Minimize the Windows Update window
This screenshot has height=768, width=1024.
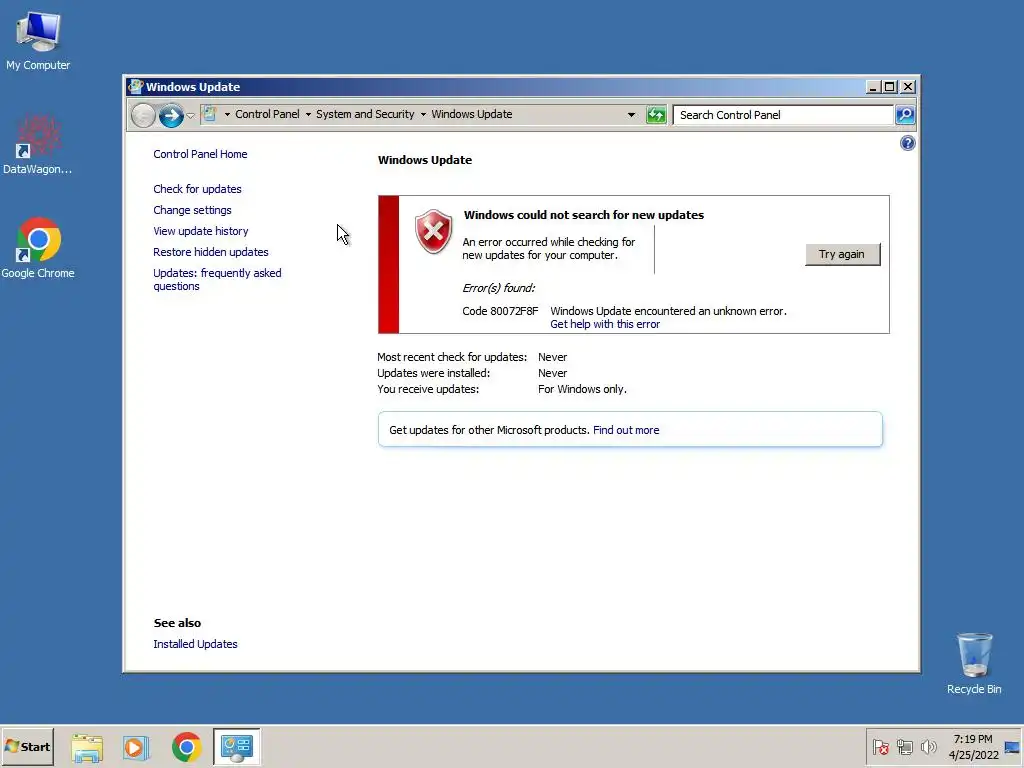(872, 87)
